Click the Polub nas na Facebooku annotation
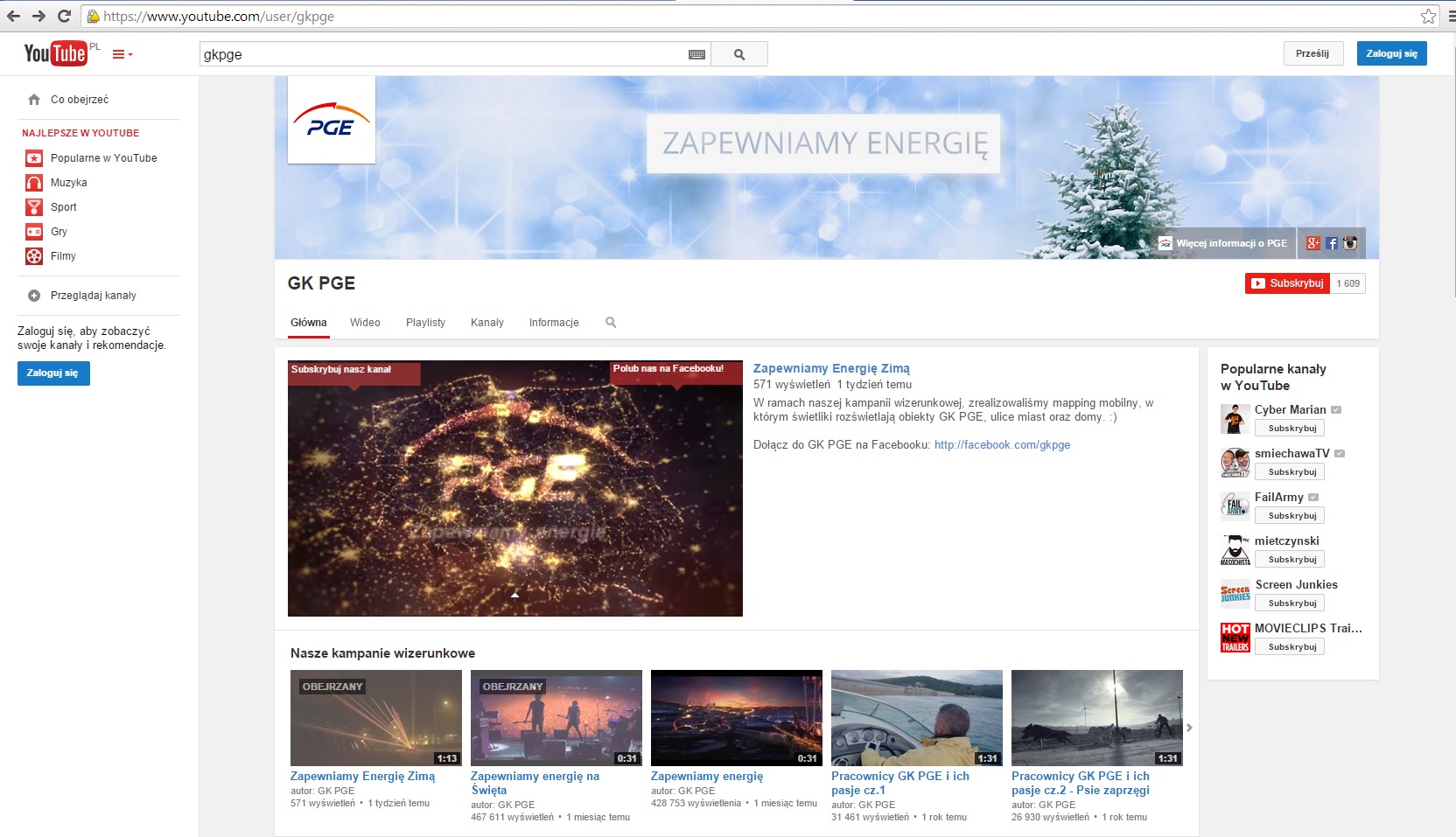This screenshot has height=837, width=1456. (x=675, y=371)
